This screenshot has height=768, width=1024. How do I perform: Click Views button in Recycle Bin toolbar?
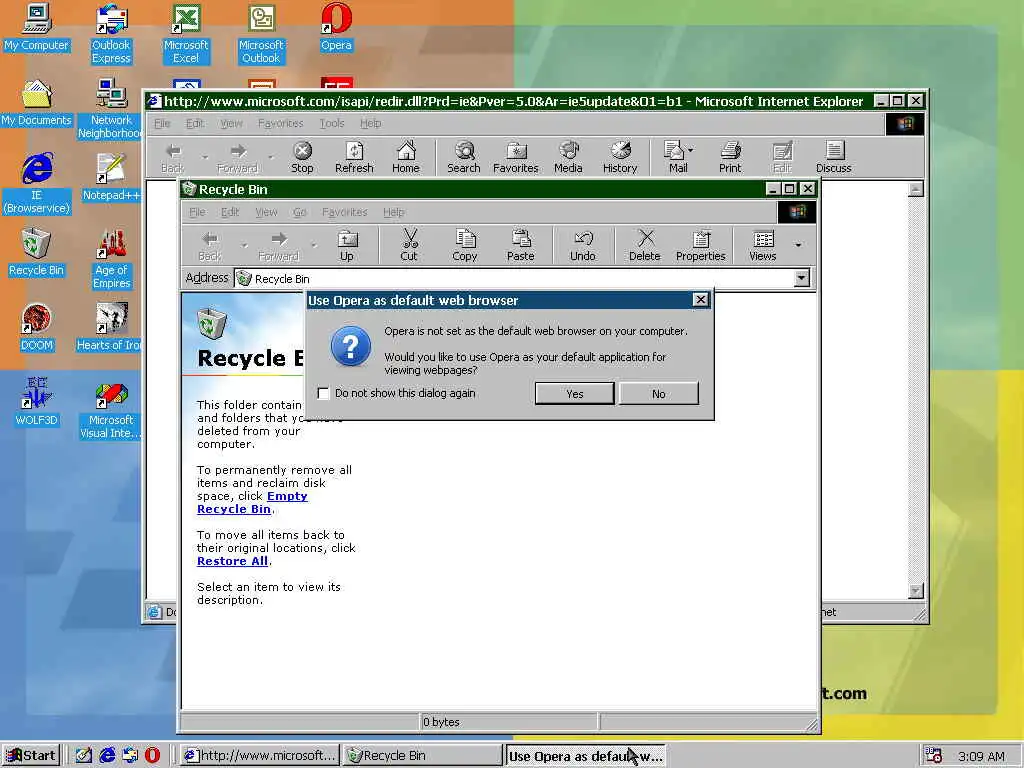click(x=763, y=246)
